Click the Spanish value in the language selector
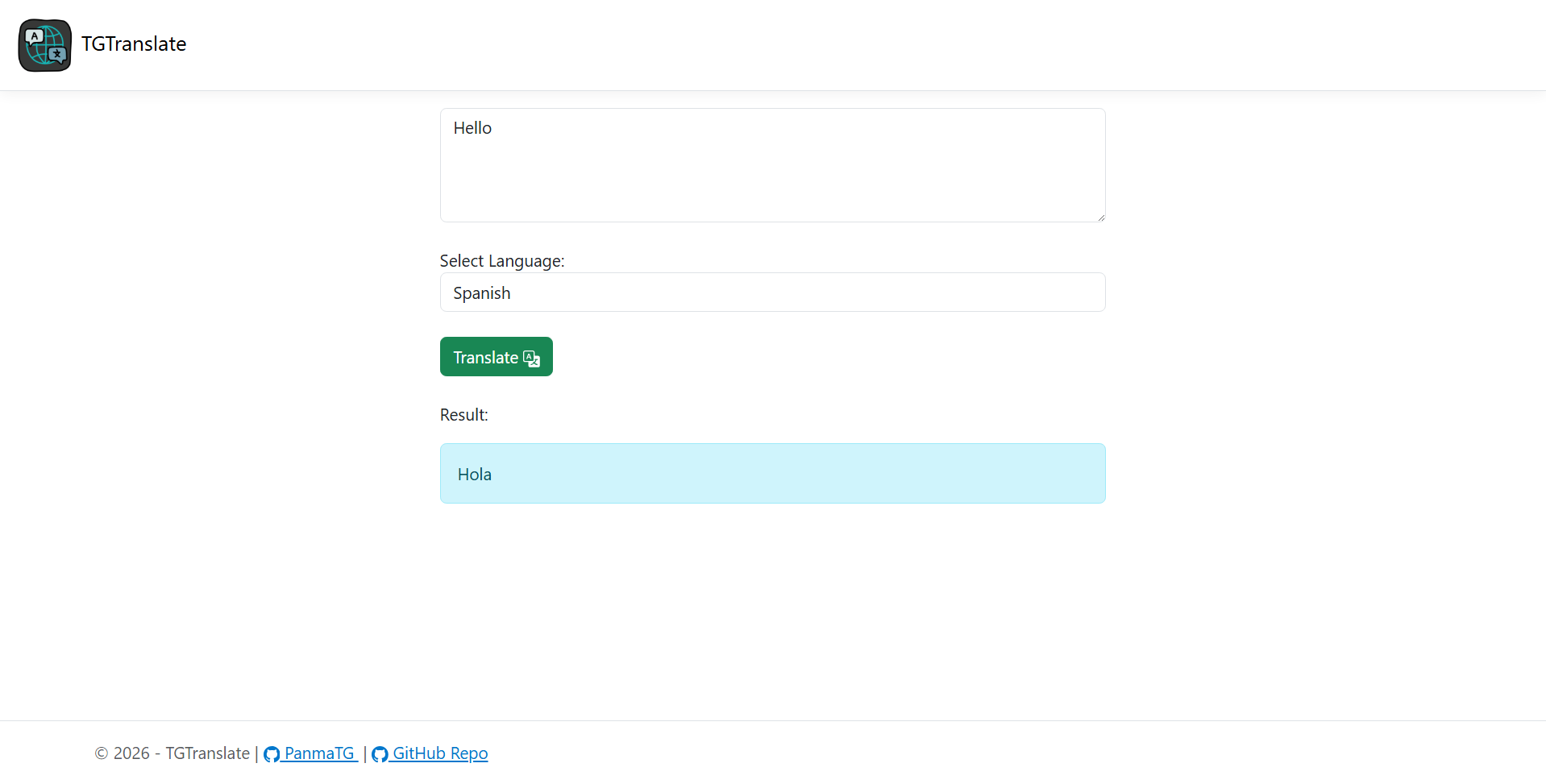 (x=482, y=293)
